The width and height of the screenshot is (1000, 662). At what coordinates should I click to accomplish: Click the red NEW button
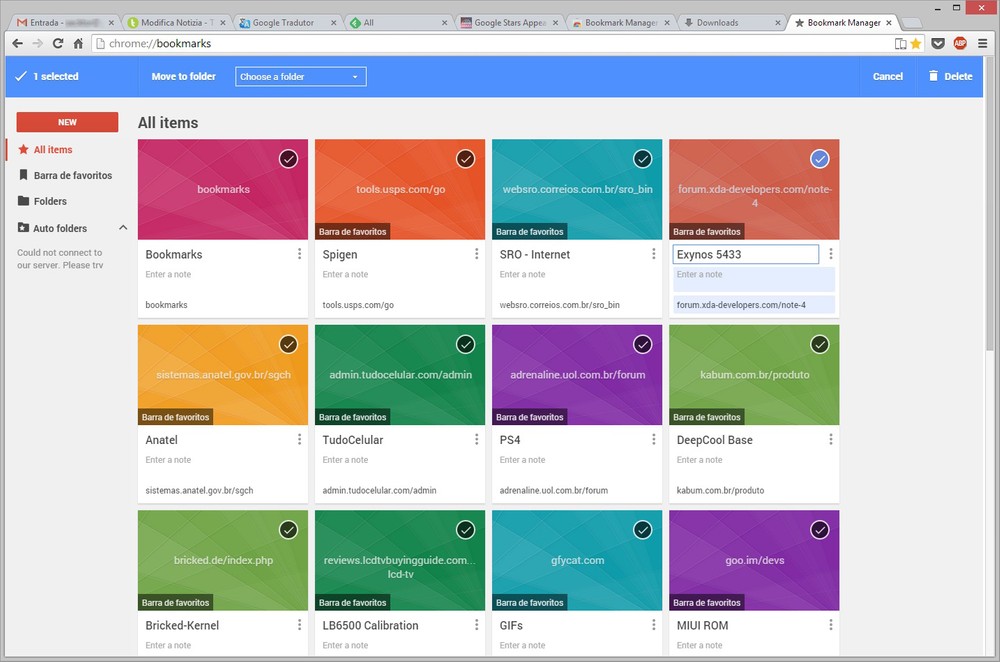click(x=67, y=122)
